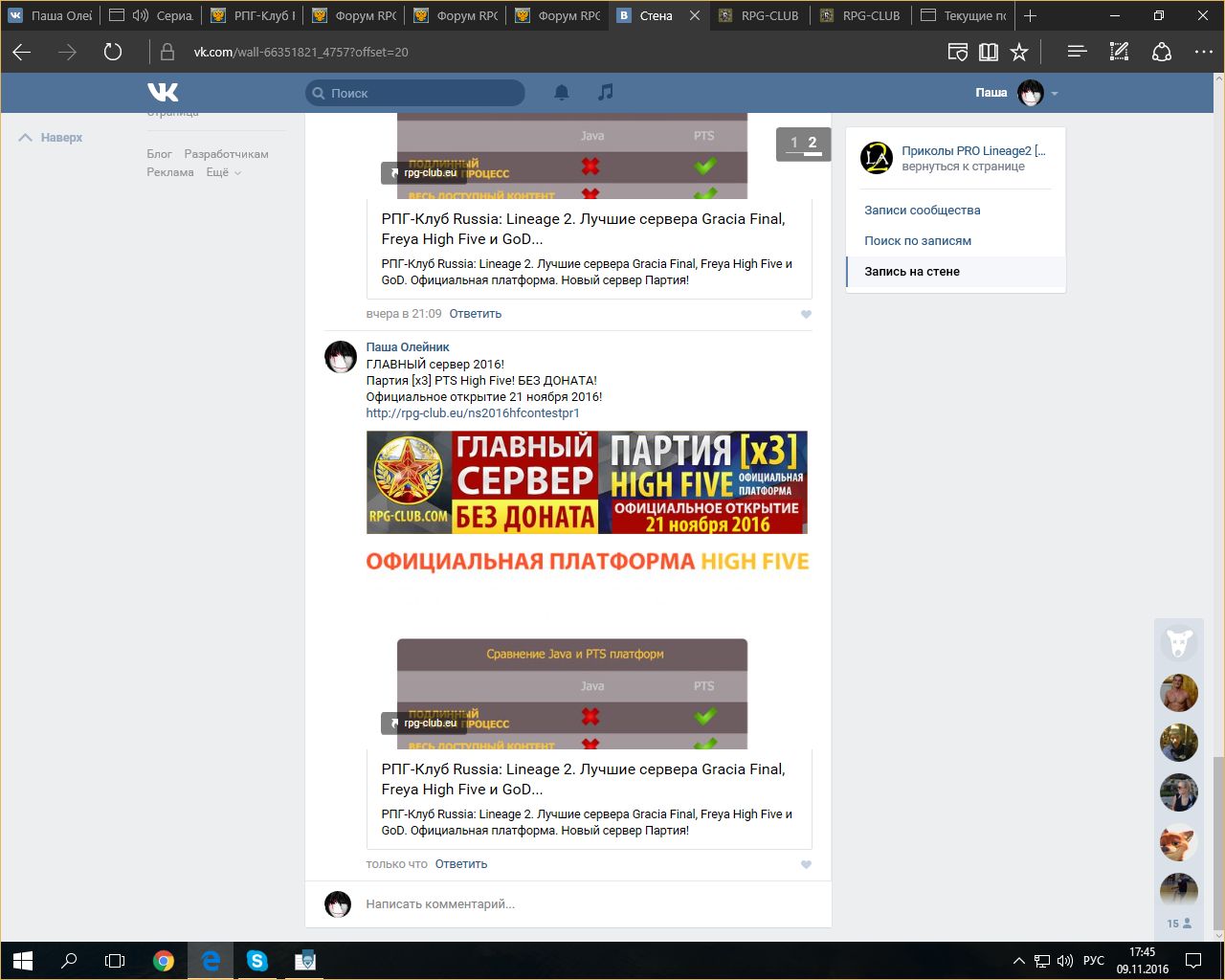
Task: Open the Блог footer link
Action: point(160,154)
